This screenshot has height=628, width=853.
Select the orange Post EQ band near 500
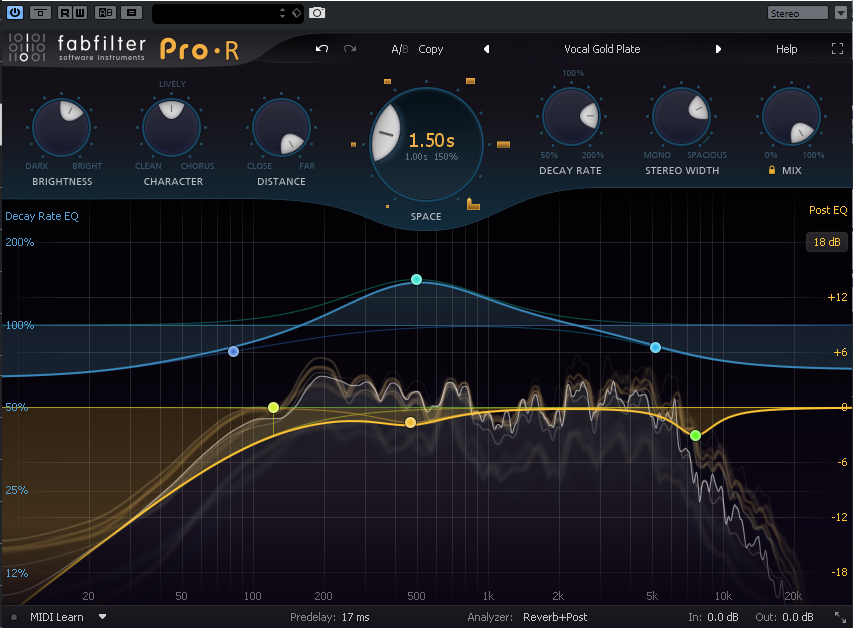tap(411, 422)
